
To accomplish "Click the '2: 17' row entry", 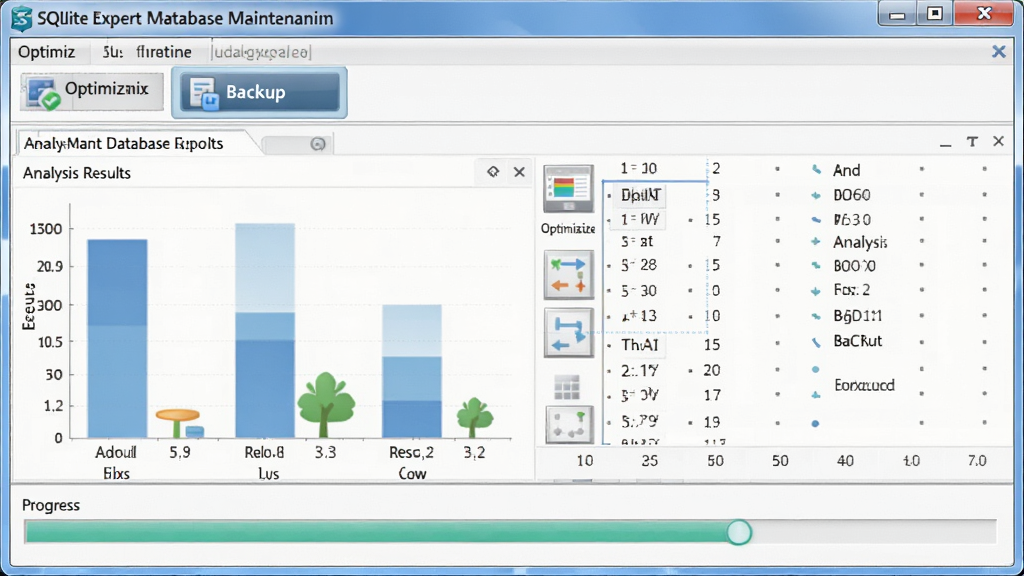I will point(639,370).
